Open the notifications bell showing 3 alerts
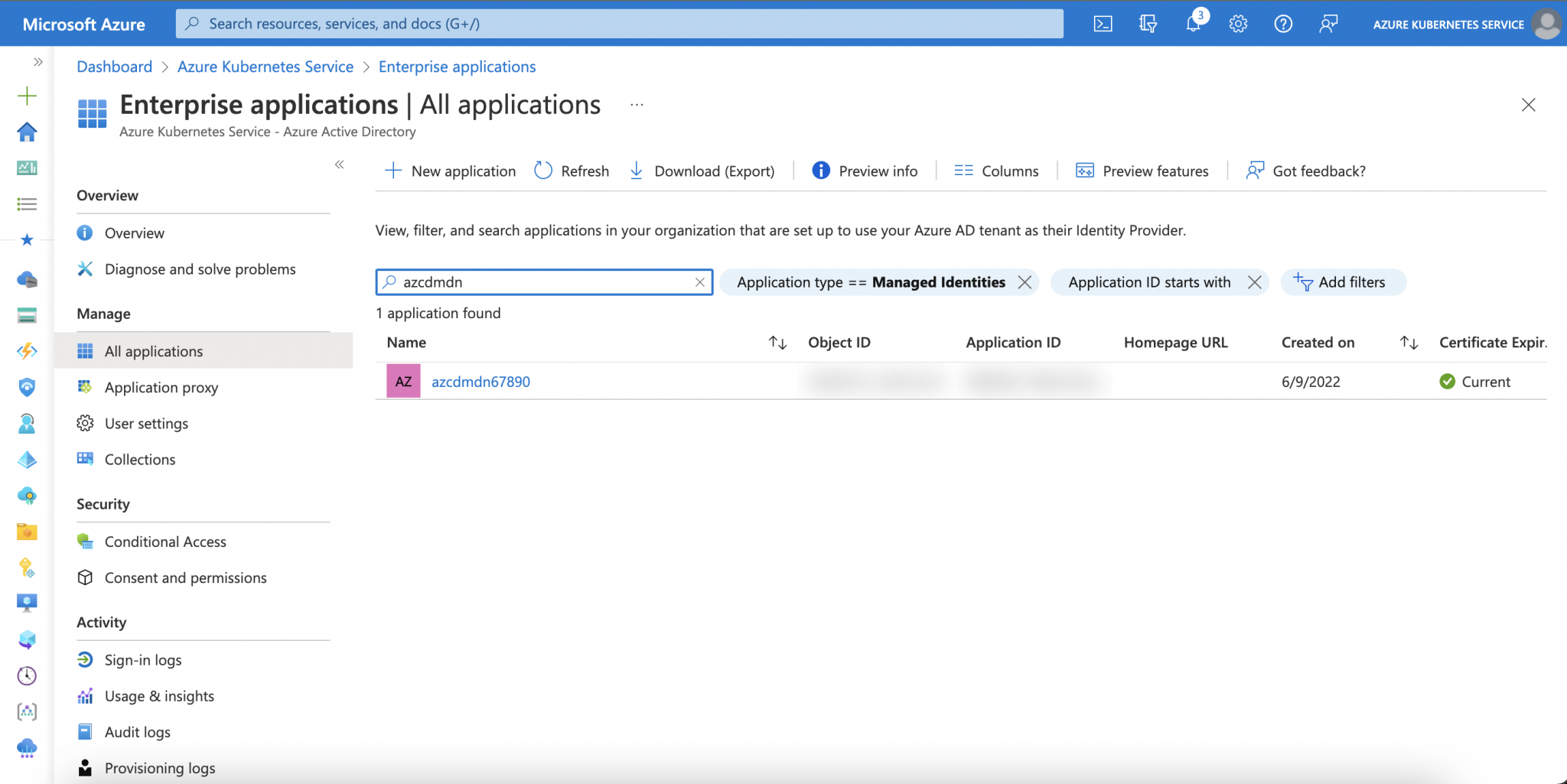1567x784 pixels. pos(1192,23)
